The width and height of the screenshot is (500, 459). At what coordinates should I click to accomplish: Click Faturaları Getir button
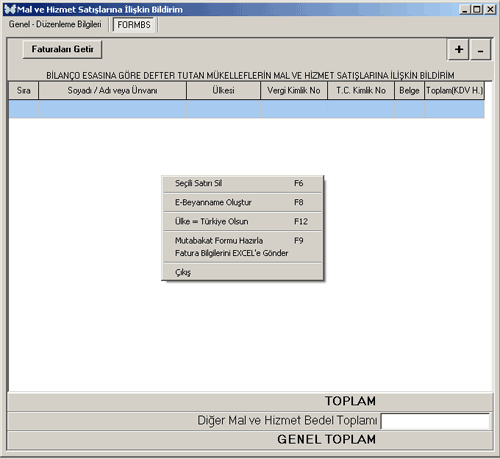[62, 49]
